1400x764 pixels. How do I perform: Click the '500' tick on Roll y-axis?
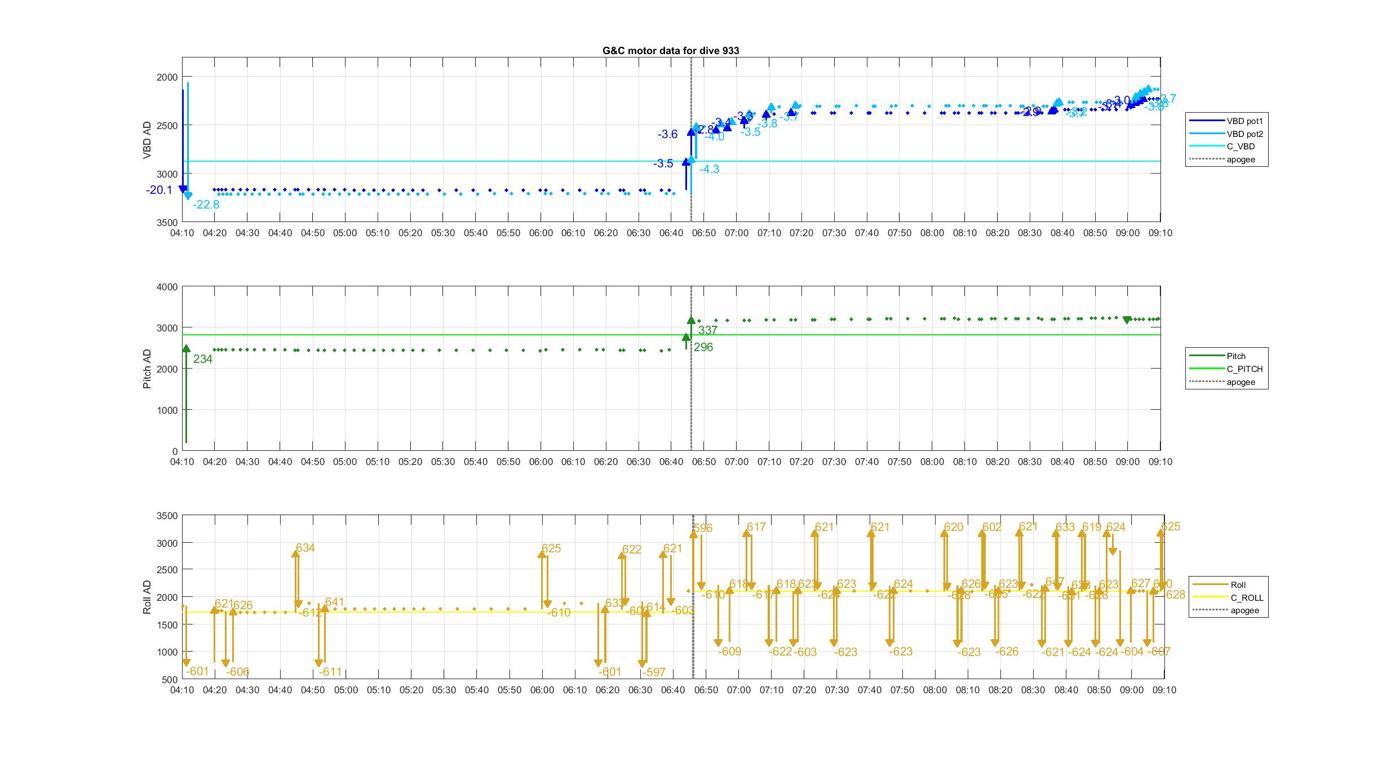[x=169, y=680]
